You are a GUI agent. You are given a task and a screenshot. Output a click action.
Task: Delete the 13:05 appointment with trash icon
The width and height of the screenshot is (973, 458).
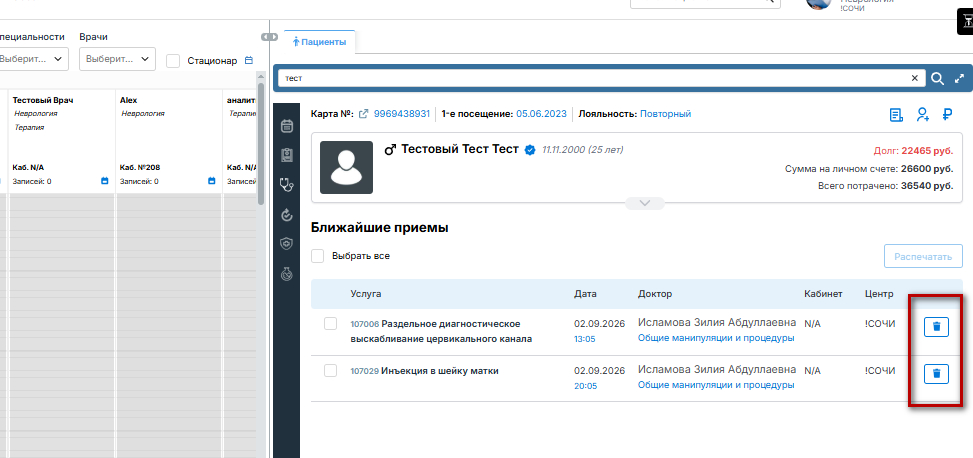click(936, 326)
